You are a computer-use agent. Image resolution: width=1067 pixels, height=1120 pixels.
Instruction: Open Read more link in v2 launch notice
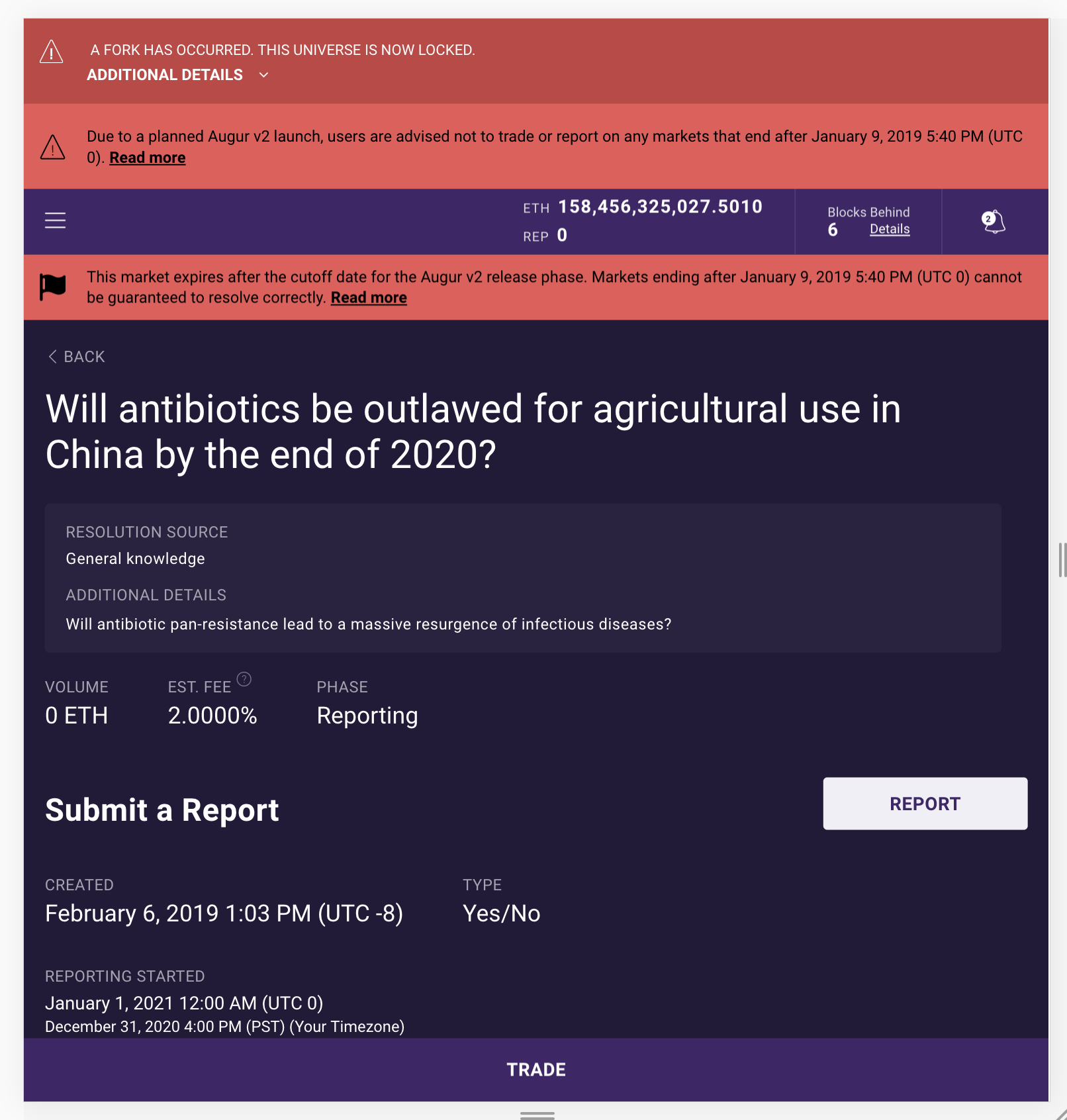click(x=148, y=158)
